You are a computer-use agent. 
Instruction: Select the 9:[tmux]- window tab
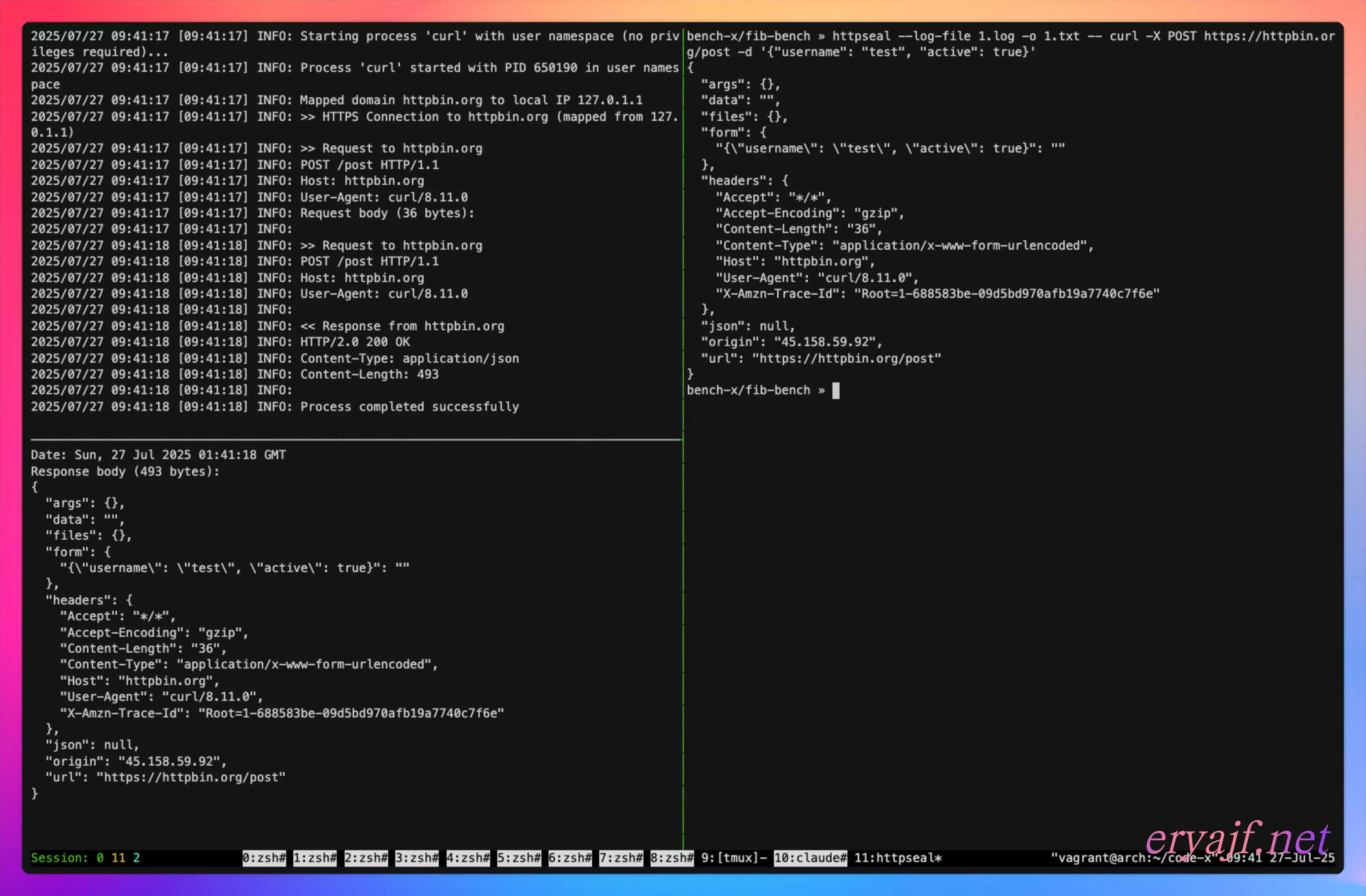tap(734, 858)
